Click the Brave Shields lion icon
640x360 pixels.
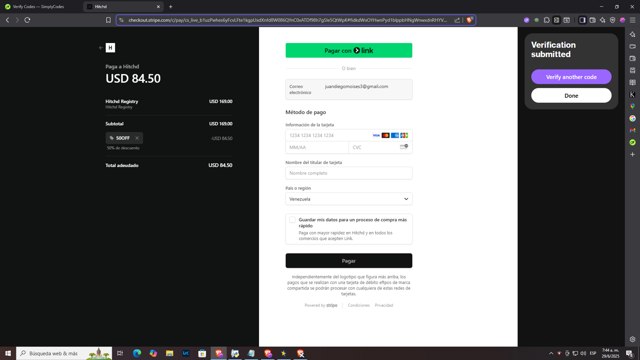point(469,20)
